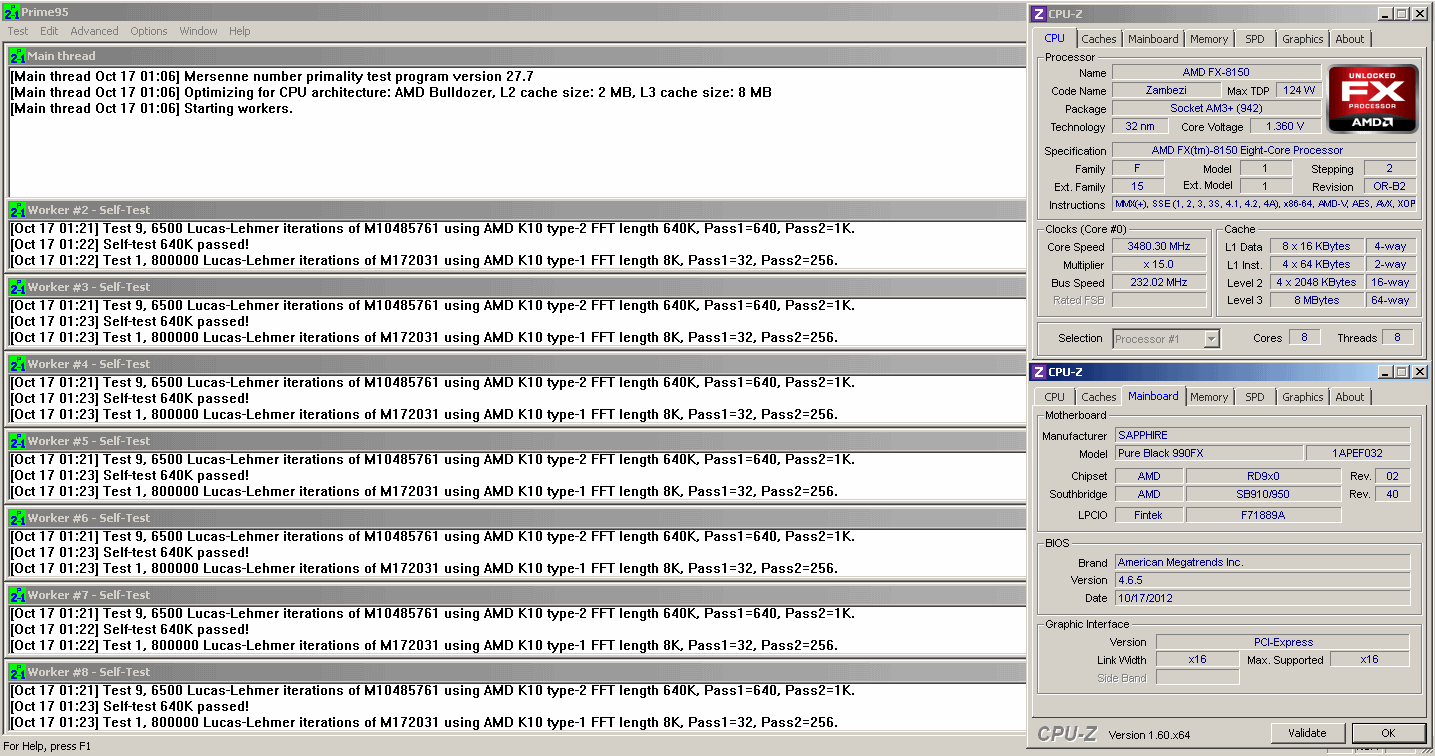This screenshot has height=756, width=1435.
Task: Click the Model field Pure Black 990FX
Action: [x=1209, y=453]
